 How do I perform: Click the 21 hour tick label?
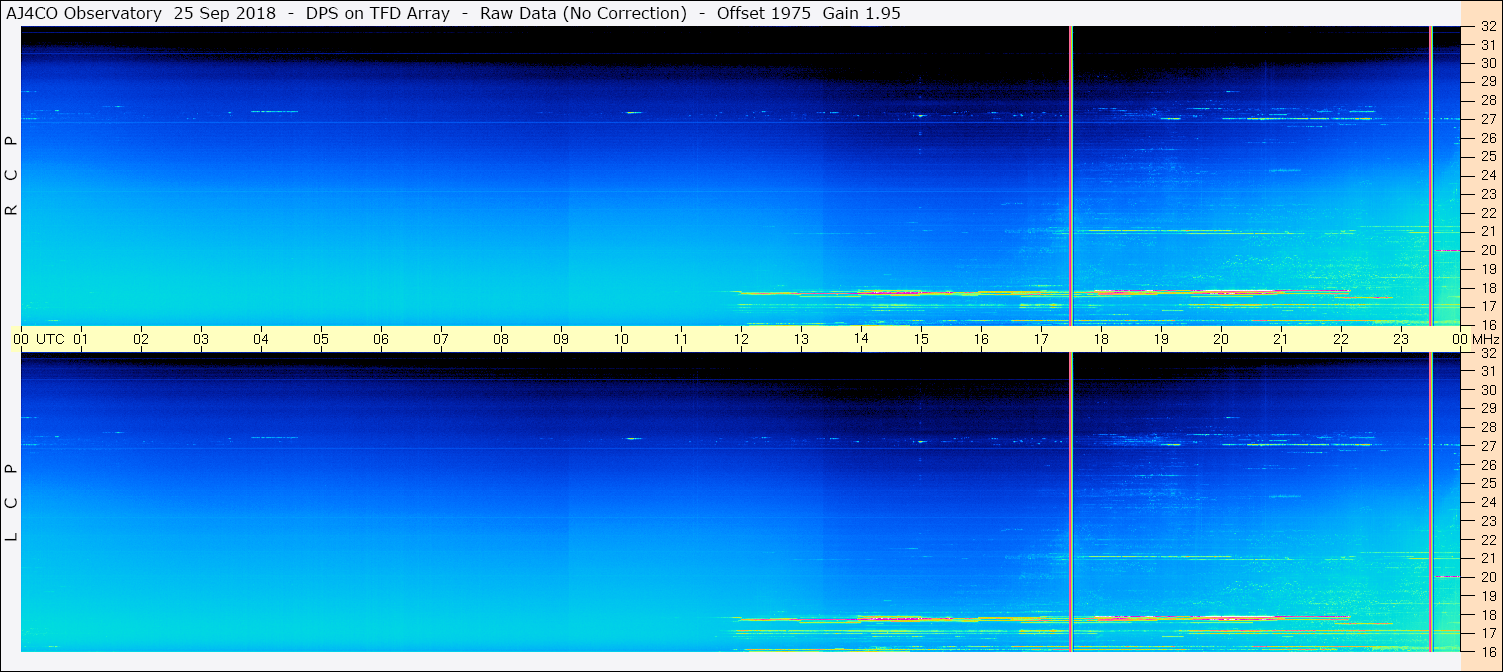point(1281,339)
